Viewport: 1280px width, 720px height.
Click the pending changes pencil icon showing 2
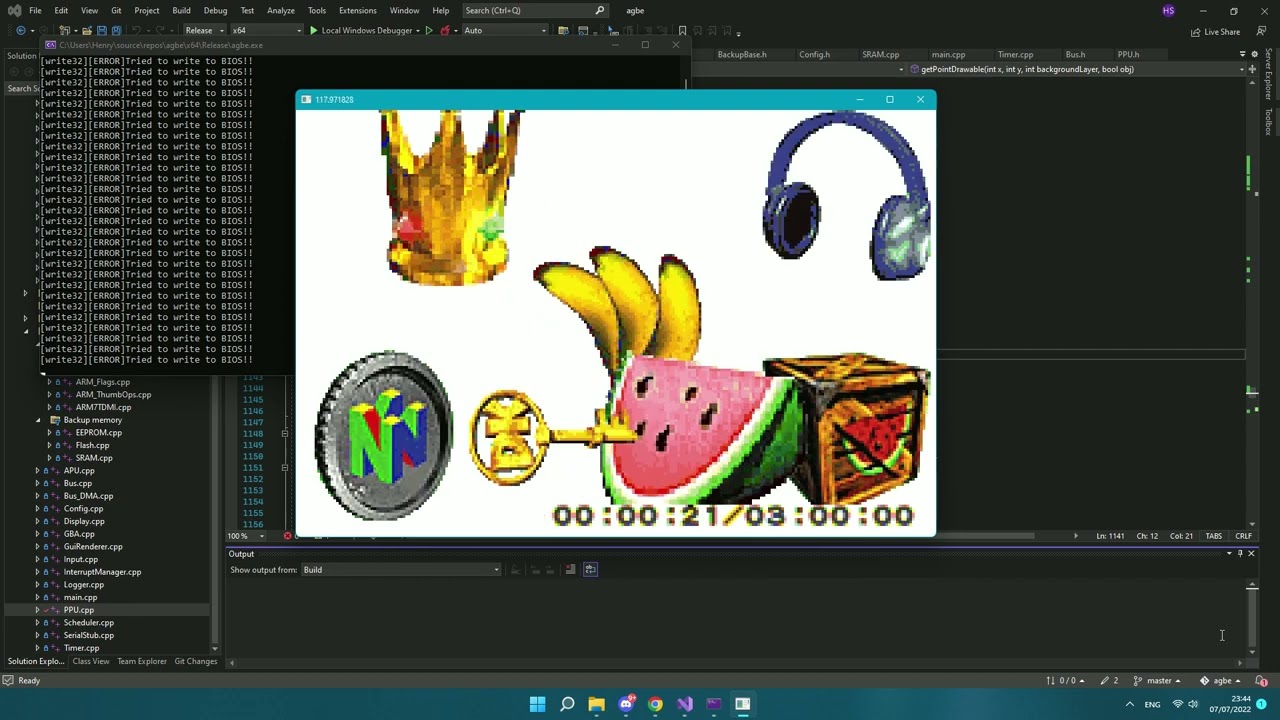pyautogui.click(x=1110, y=680)
